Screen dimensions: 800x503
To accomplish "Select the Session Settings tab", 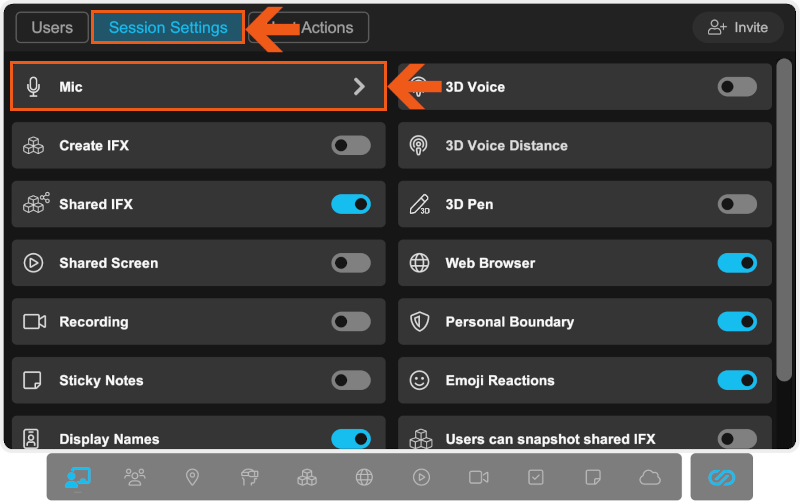I will point(168,28).
